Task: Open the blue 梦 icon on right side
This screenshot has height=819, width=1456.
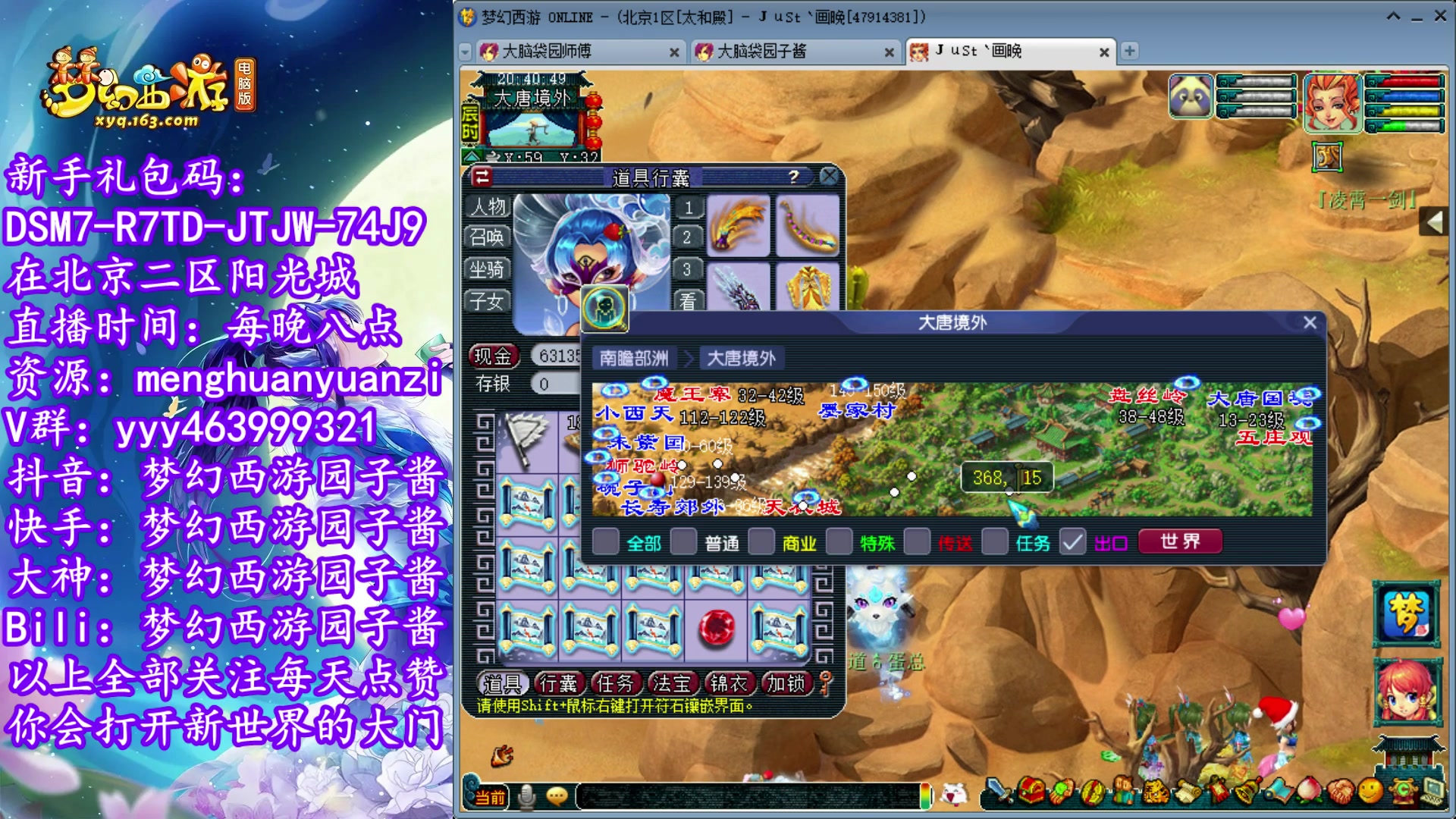Action: [1405, 614]
